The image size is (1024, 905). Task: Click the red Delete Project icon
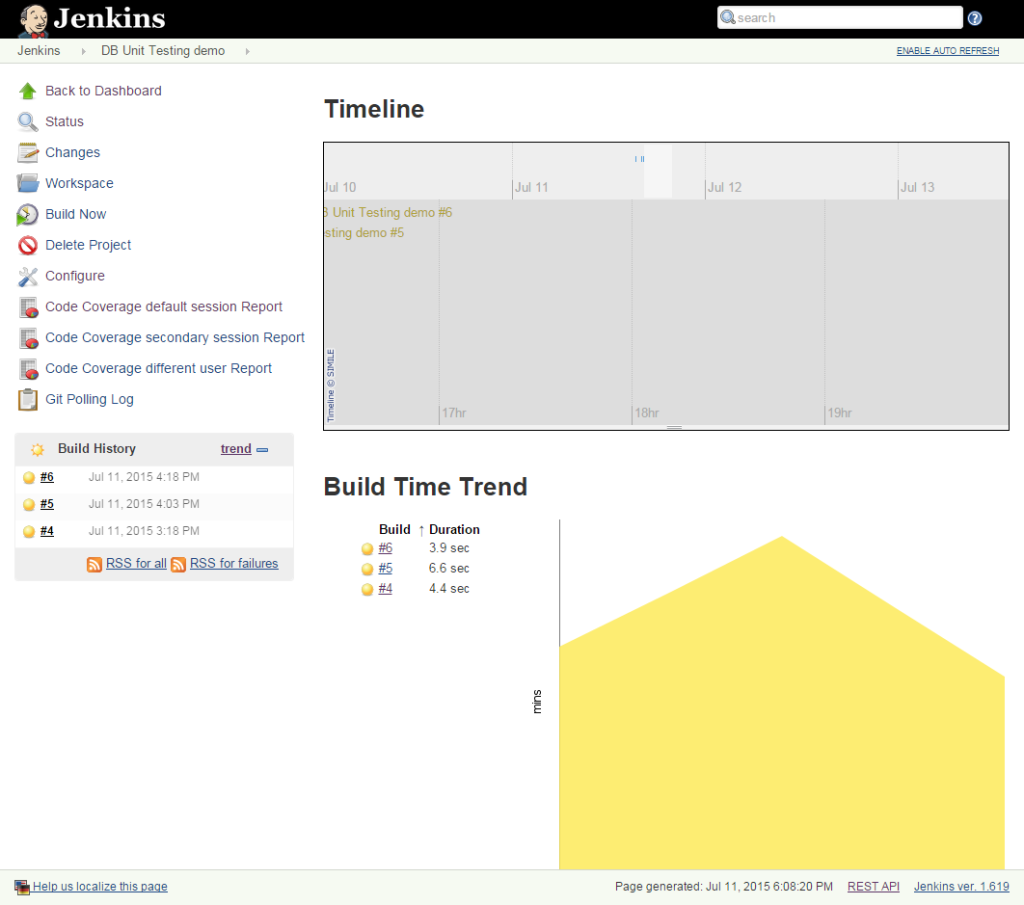point(27,245)
